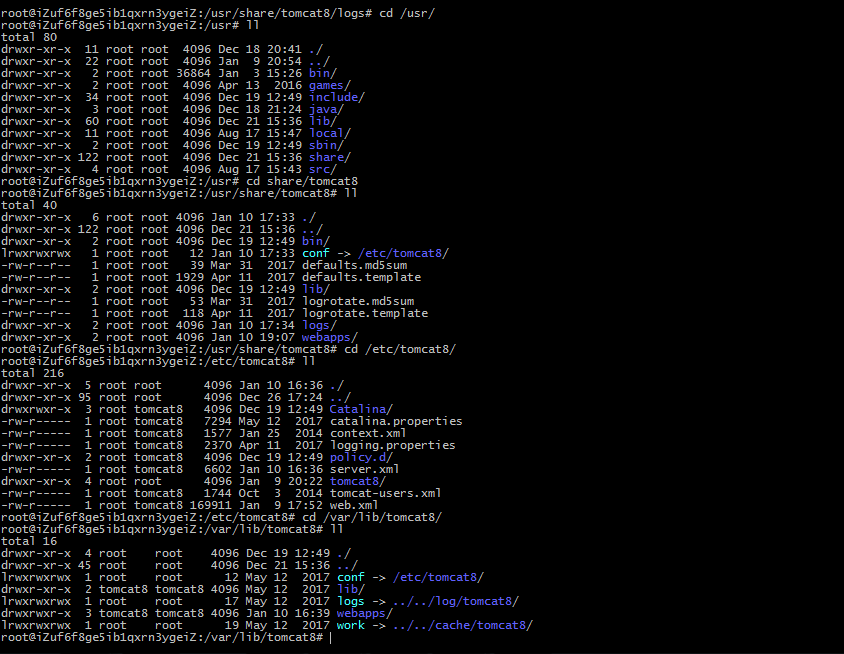Select the file name 'server.xml'
Viewport: 844px width, 654px height.
(x=364, y=469)
